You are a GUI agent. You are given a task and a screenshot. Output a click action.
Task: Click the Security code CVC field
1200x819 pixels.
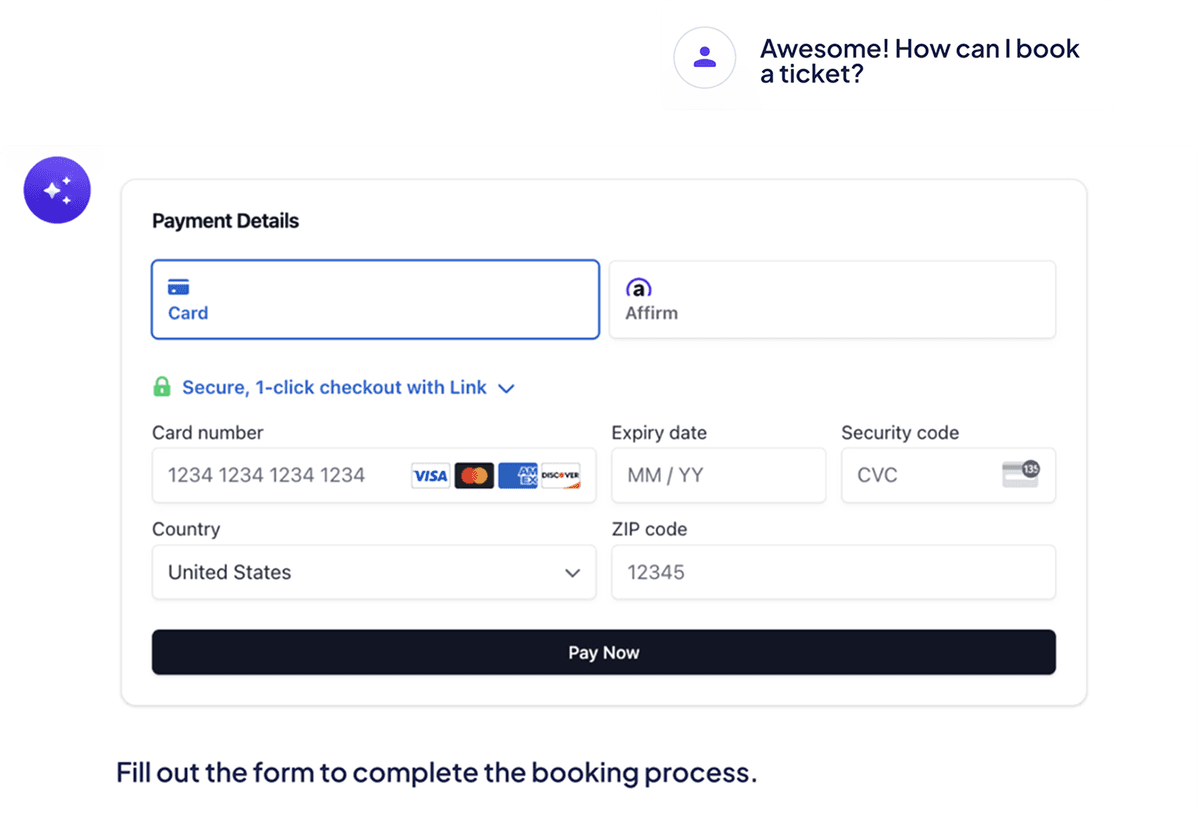tap(920, 475)
